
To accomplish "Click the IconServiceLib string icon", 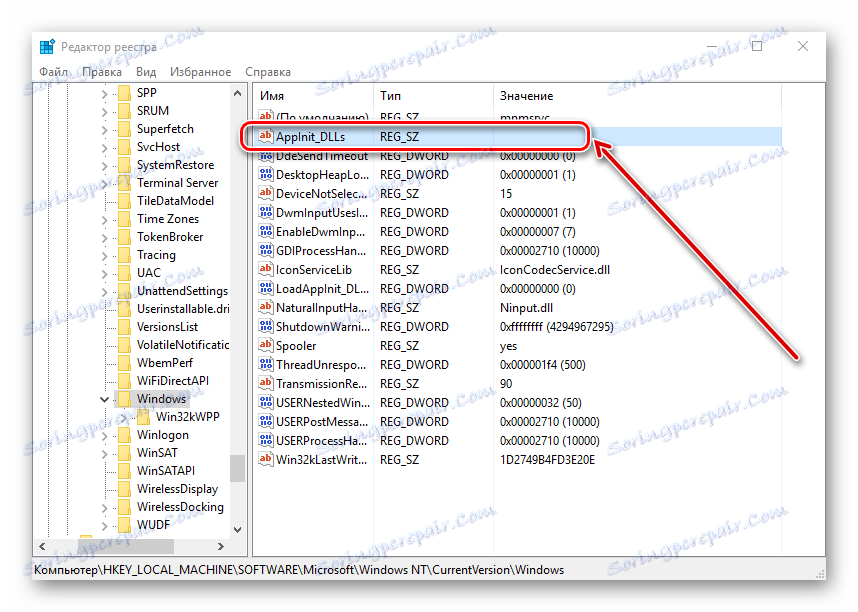I will (265, 269).
